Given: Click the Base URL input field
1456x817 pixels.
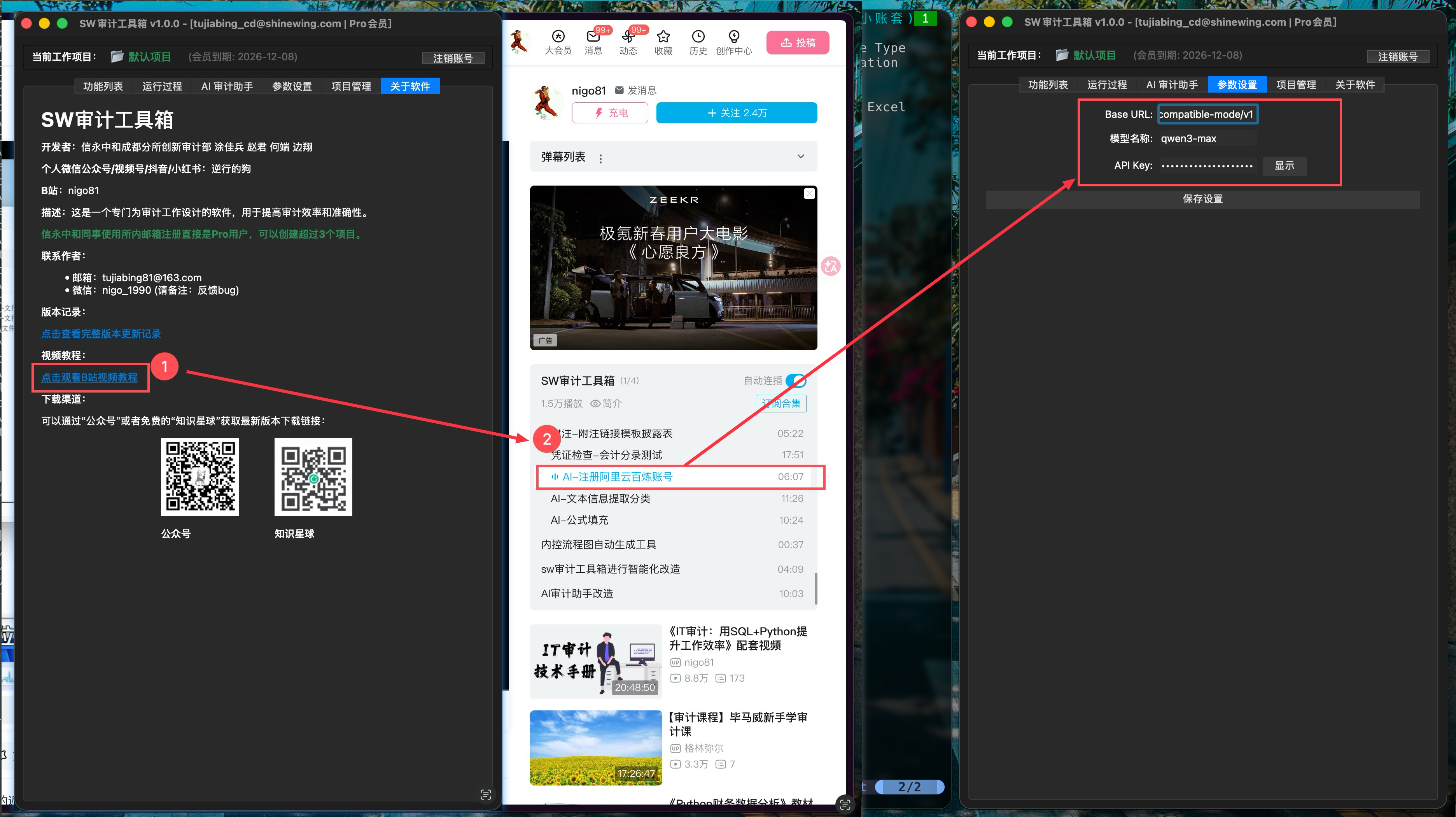Looking at the screenshot, I should (1207, 114).
